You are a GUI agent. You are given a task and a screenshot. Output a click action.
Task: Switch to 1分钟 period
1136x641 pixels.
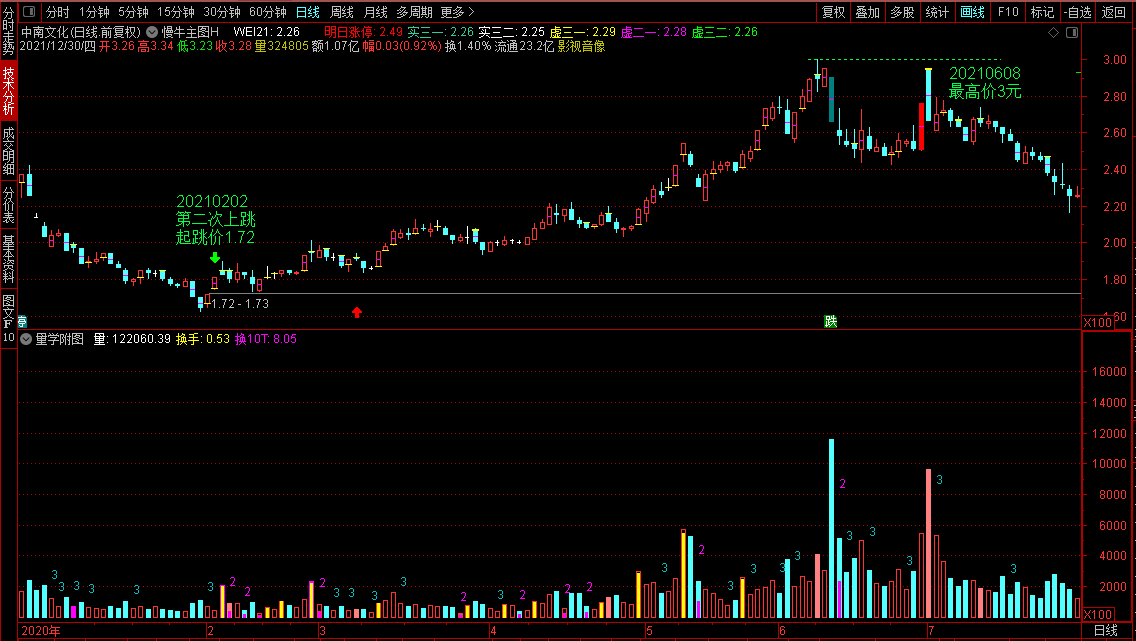pyautogui.click(x=94, y=12)
